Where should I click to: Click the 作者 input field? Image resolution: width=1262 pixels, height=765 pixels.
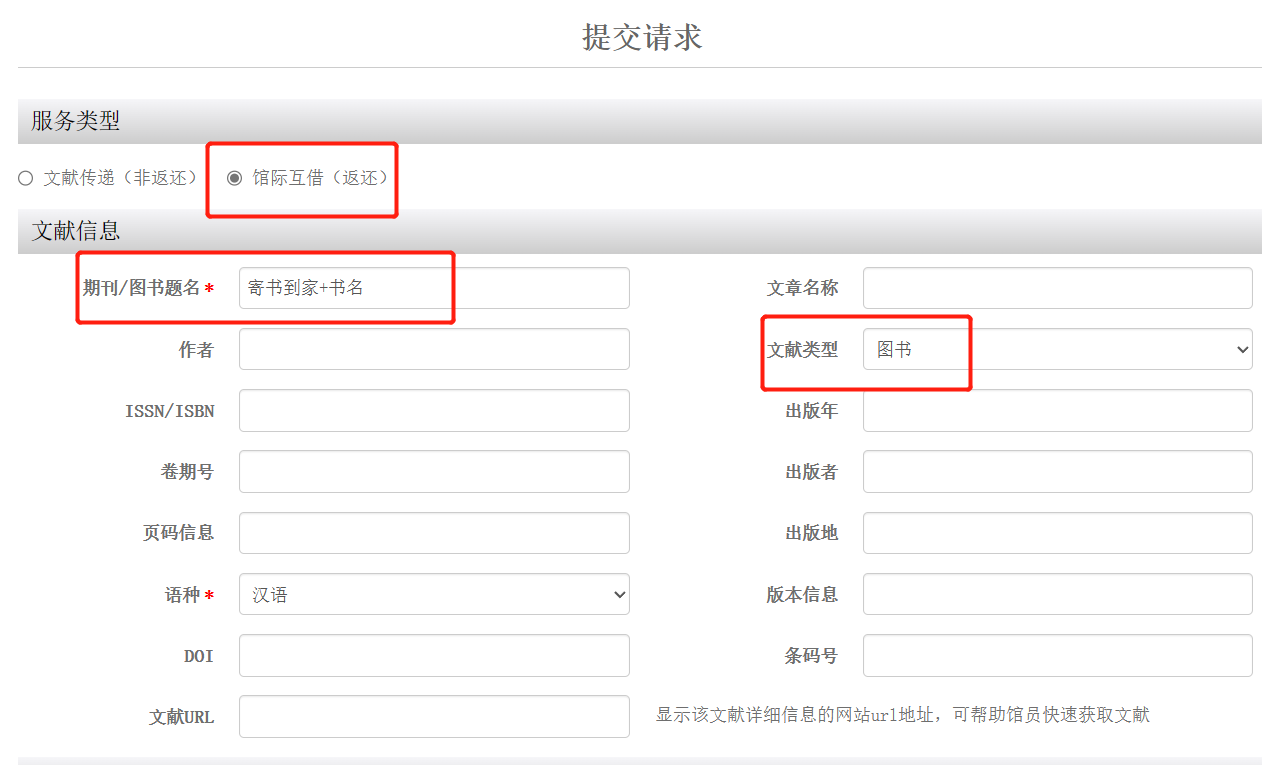coord(434,349)
